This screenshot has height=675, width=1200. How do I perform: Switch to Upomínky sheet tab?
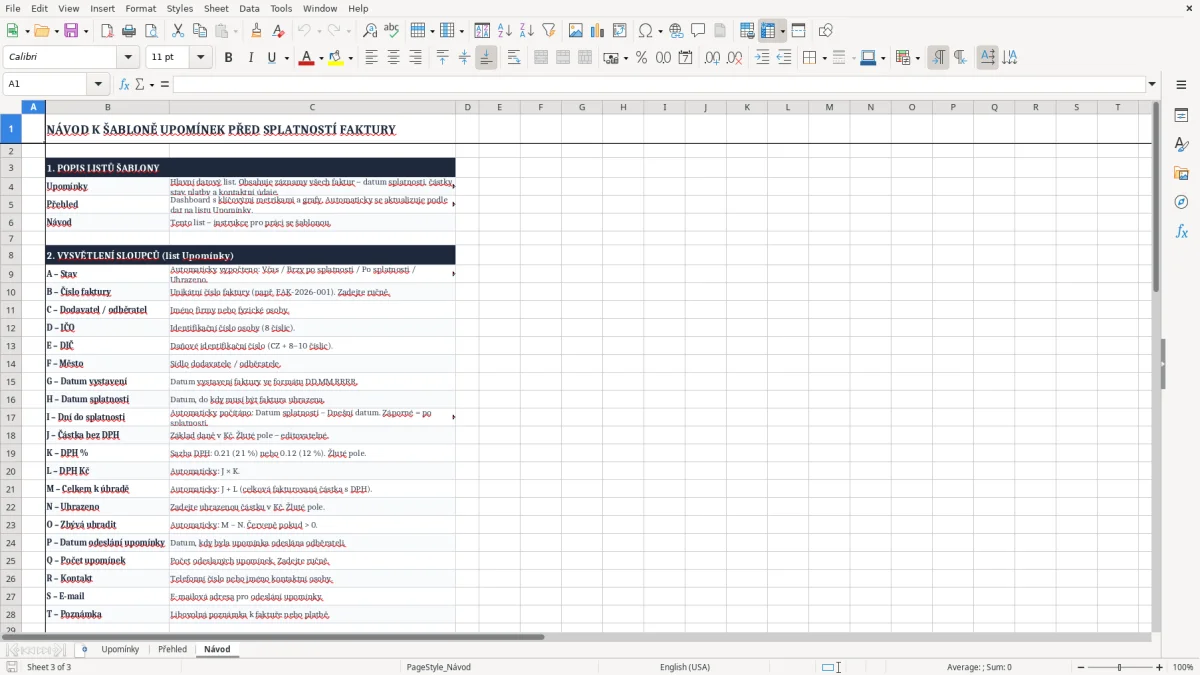click(120, 649)
